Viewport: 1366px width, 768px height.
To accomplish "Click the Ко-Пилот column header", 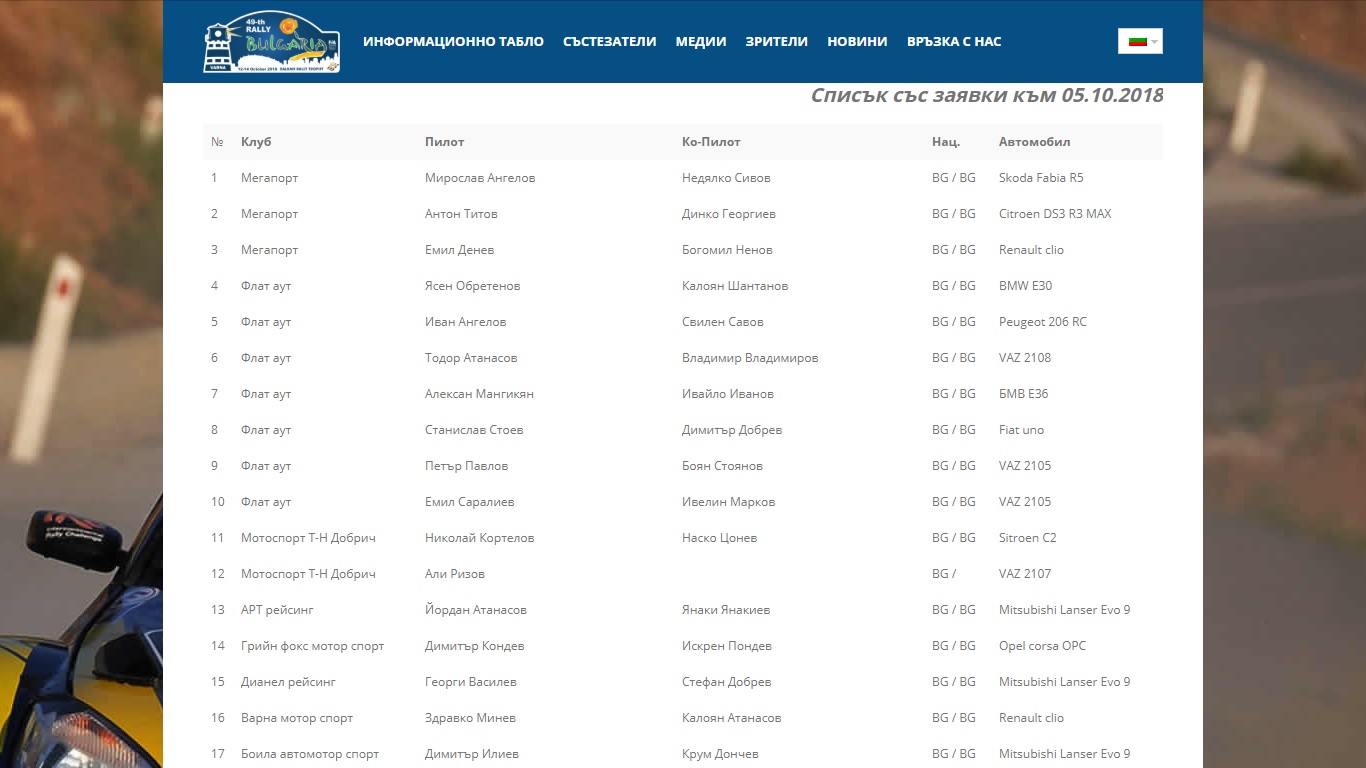I will [711, 142].
